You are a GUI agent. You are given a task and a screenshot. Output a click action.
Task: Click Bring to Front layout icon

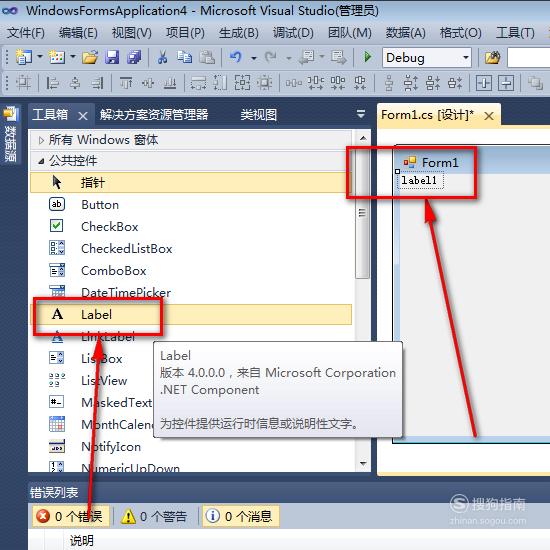[536, 83]
